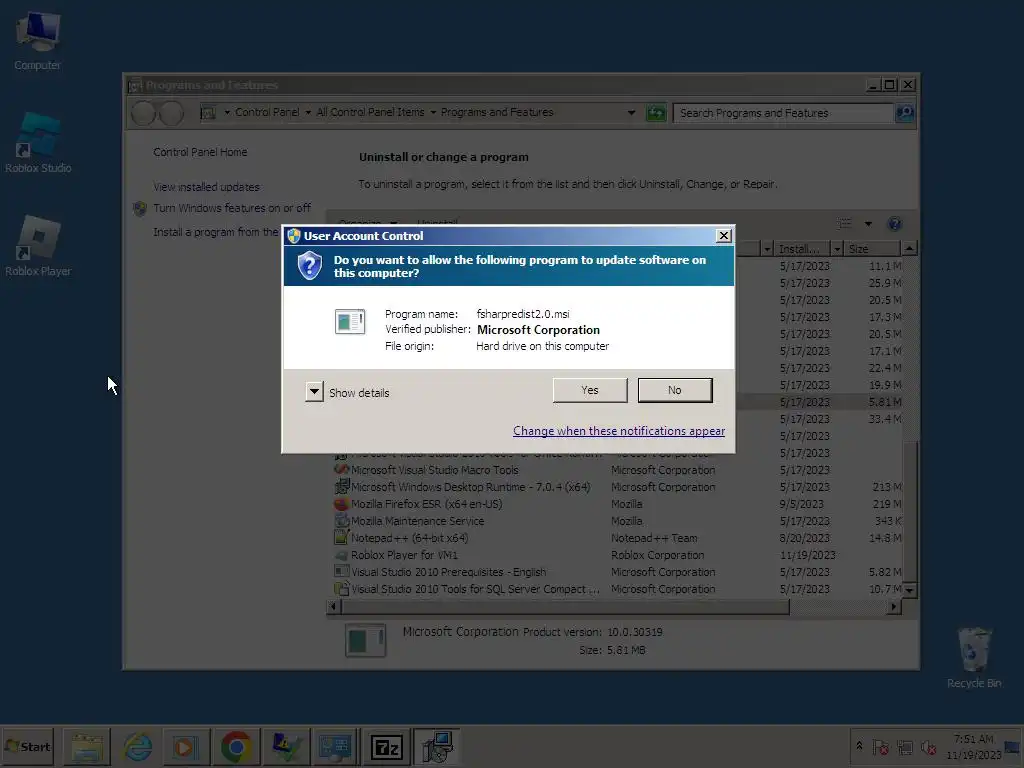The width and height of the screenshot is (1024, 768).
Task: Select Visual Studio 2010 Prerequisites - English row
Action: tap(617, 572)
